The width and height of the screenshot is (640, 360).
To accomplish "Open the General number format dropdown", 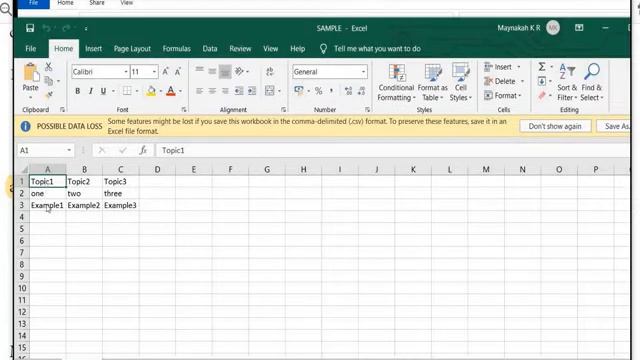I will [363, 72].
